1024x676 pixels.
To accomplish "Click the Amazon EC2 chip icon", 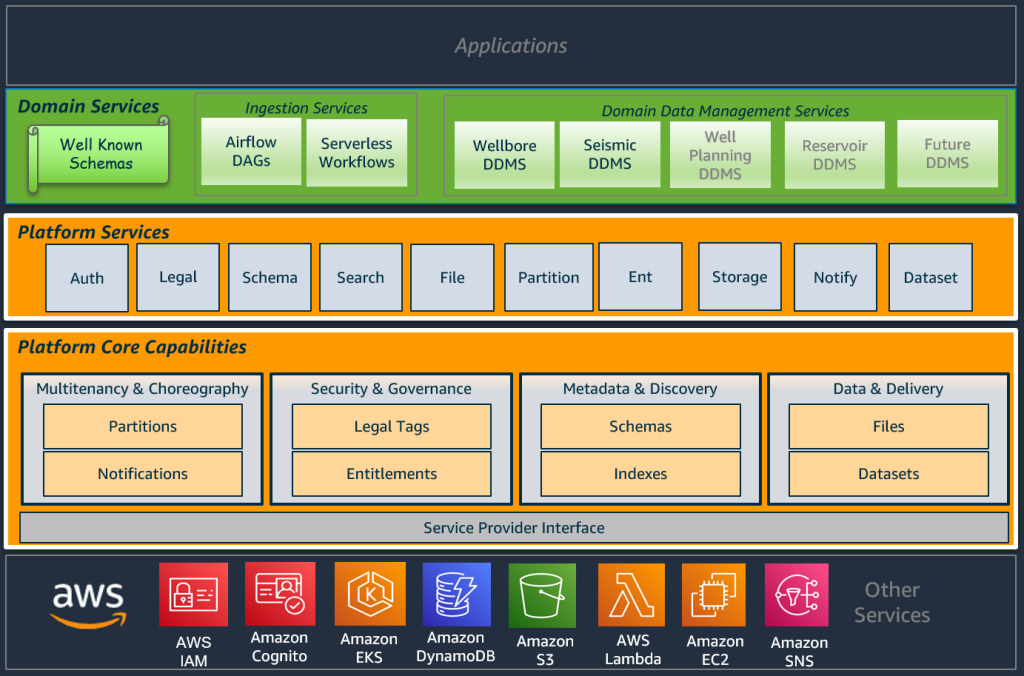I will coord(714,594).
